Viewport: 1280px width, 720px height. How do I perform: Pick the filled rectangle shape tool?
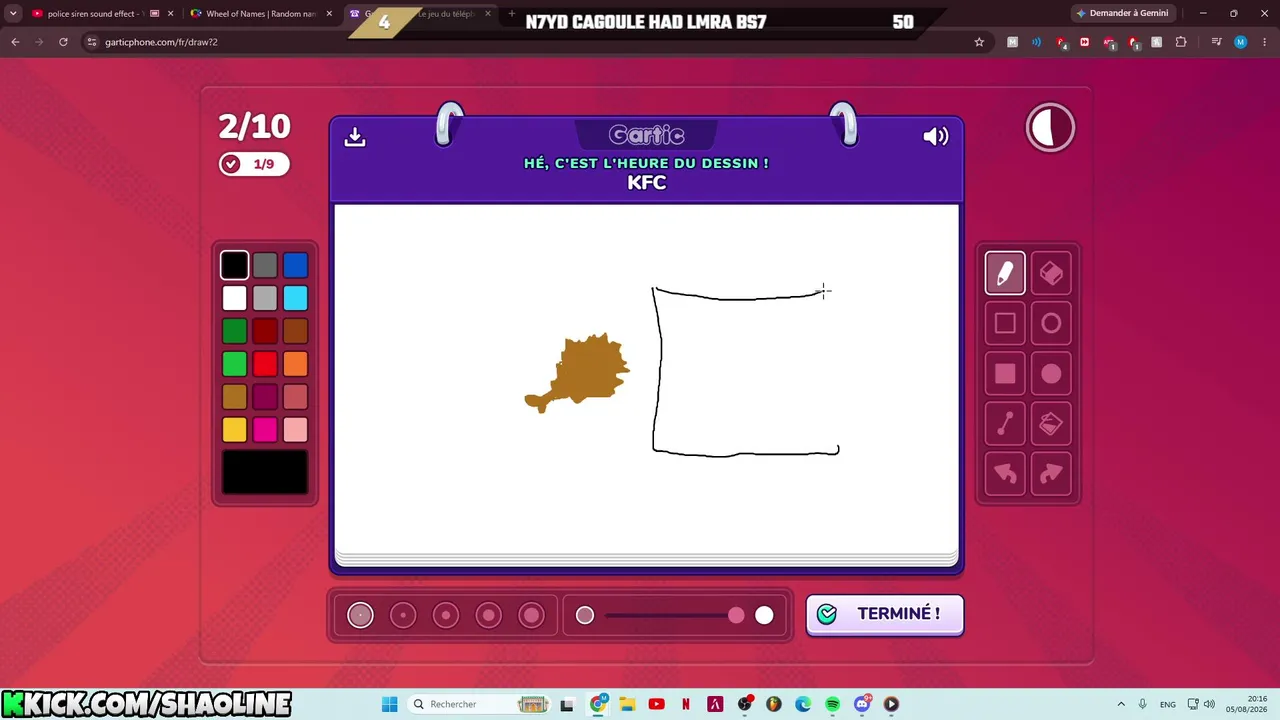click(x=1005, y=374)
